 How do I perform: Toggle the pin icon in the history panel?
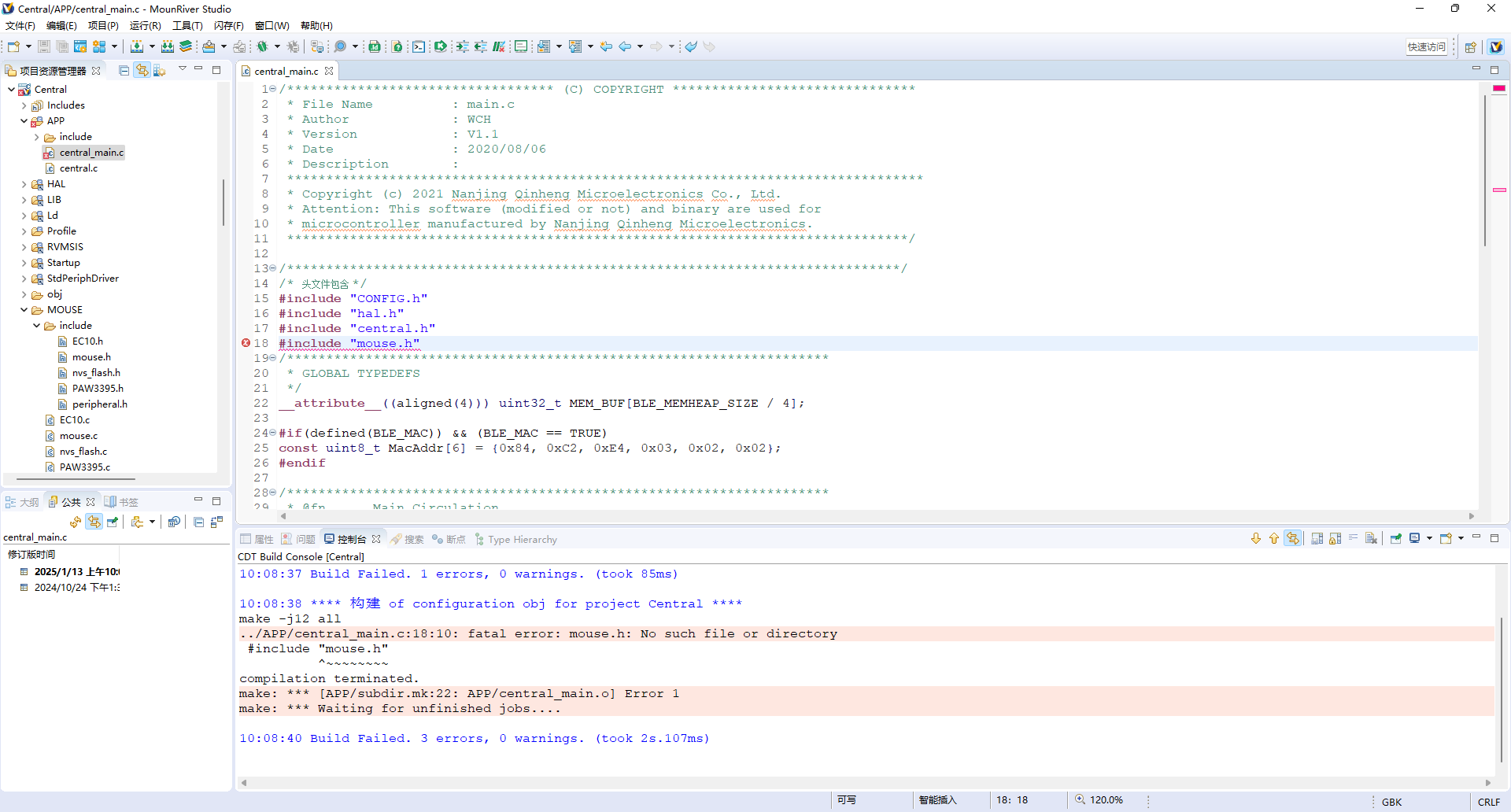113,522
